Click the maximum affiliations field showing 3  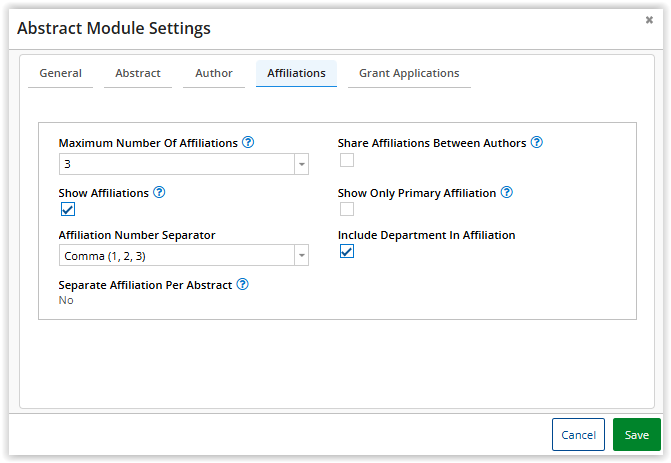175,165
